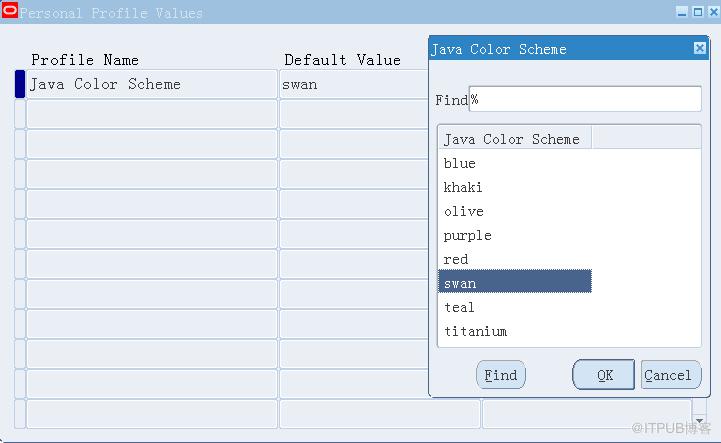
Task: Dismiss the dialog with Cancel
Action: coord(668,375)
